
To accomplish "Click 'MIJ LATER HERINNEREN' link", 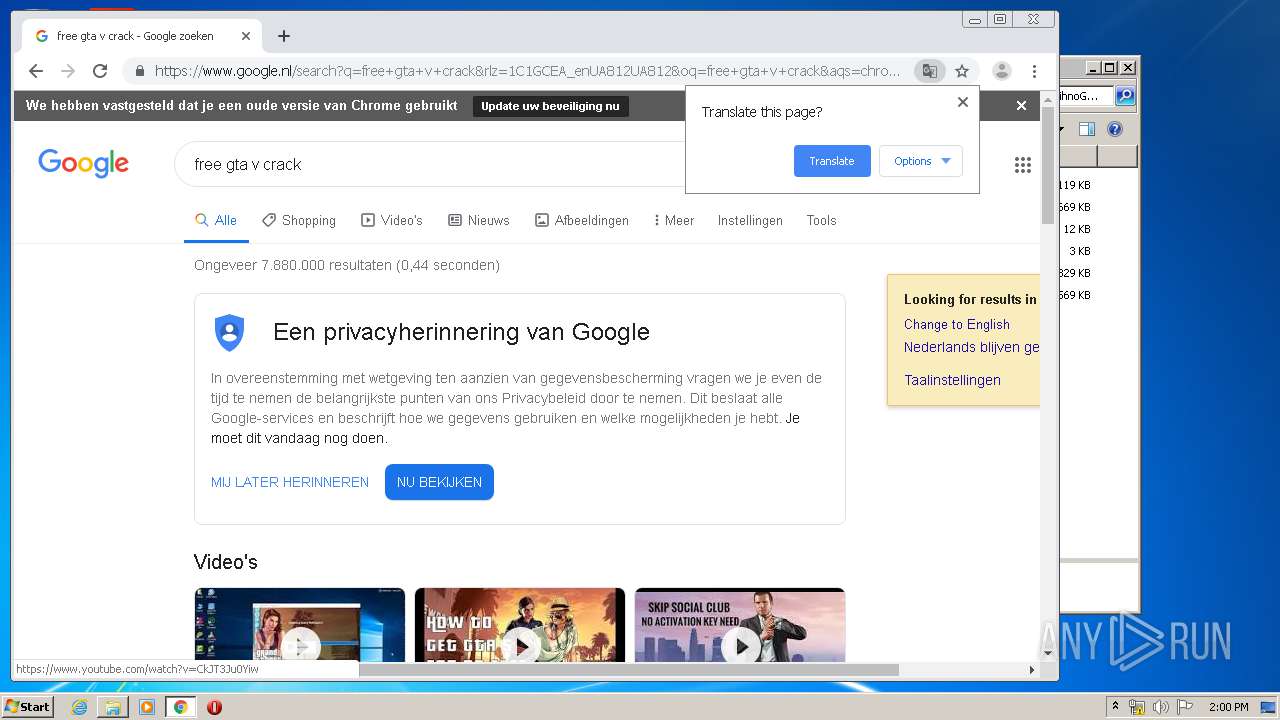I will (x=290, y=482).
